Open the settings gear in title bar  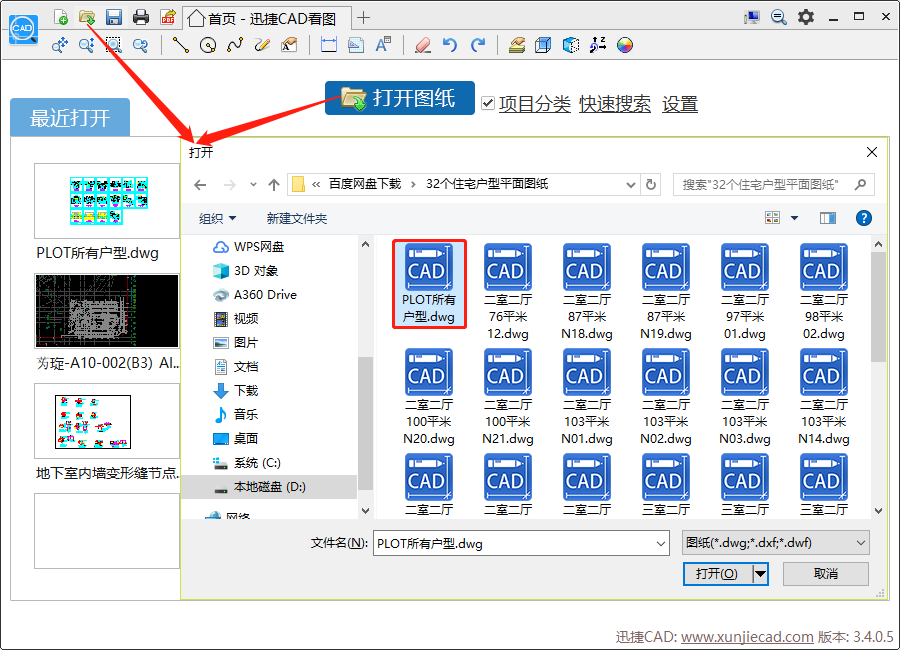point(806,17)
